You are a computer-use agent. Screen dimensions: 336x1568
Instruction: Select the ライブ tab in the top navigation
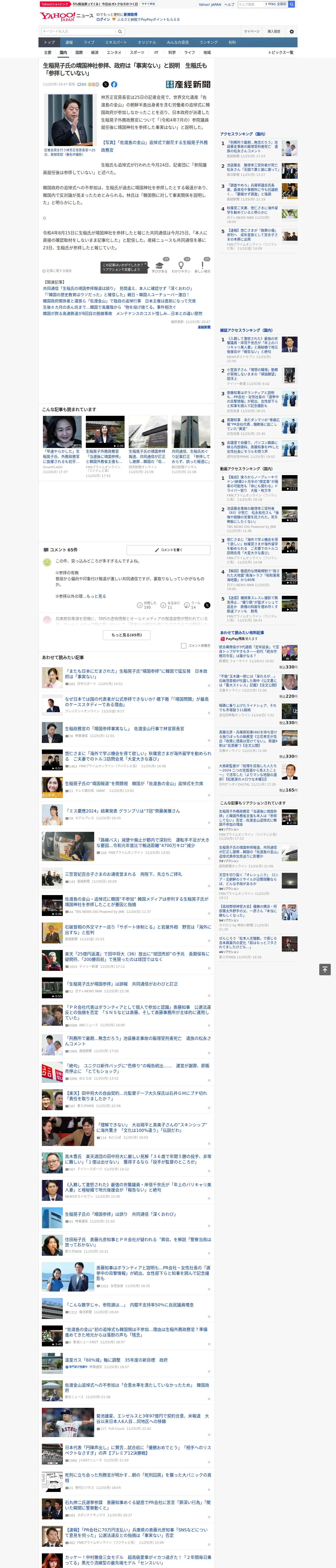point(89,43)
